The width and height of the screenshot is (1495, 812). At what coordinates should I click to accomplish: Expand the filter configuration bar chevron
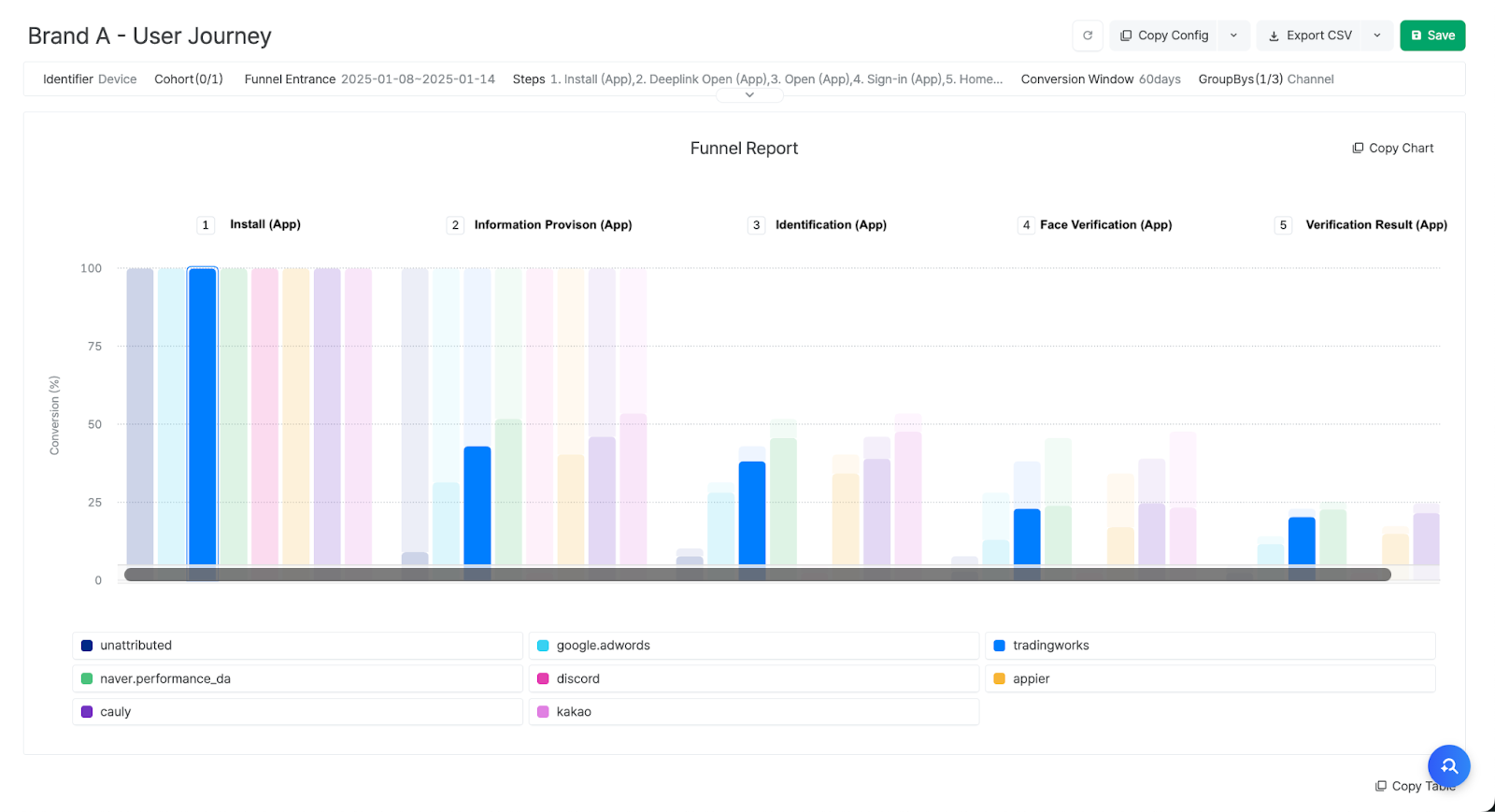(749, 94)
